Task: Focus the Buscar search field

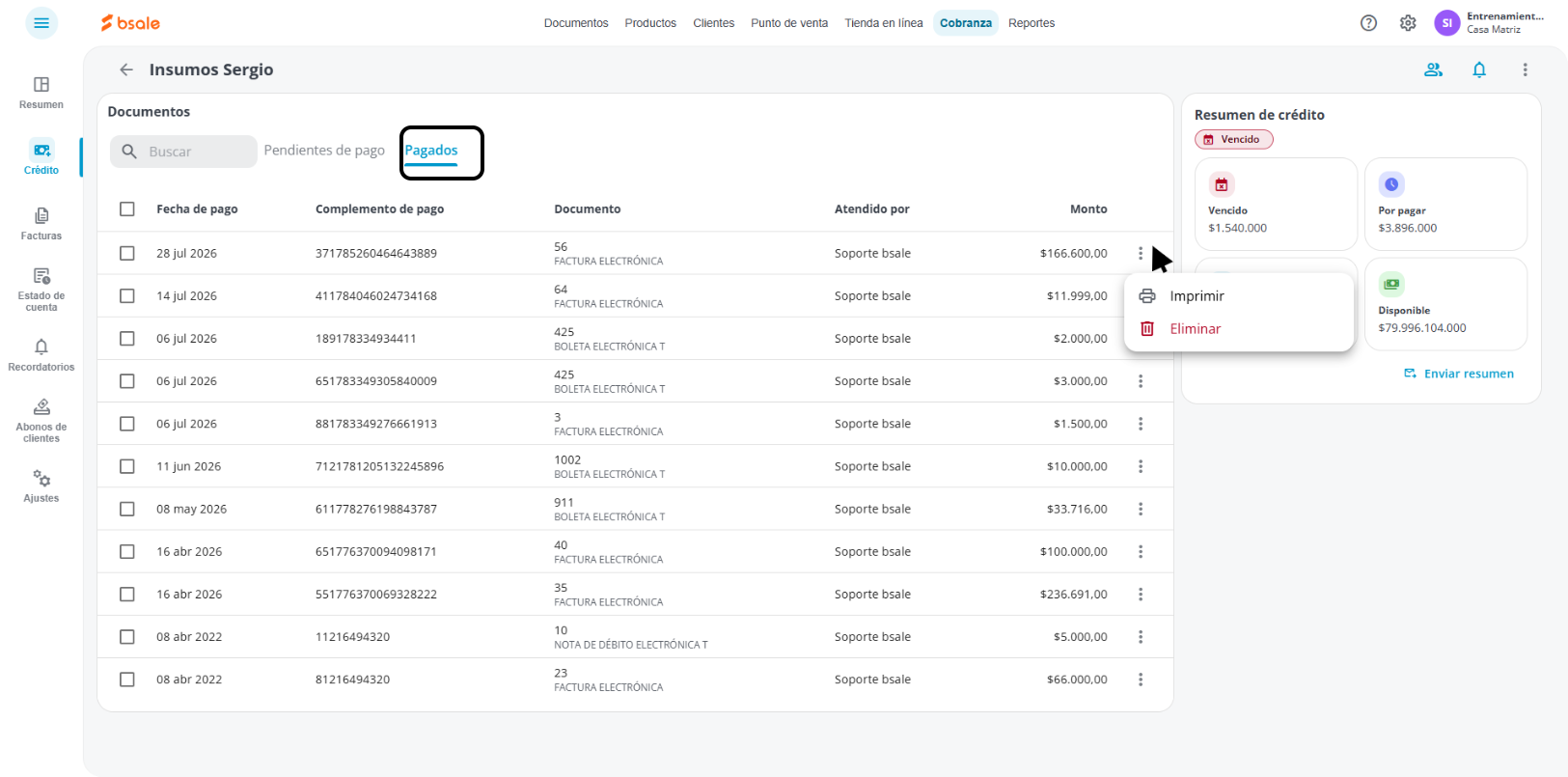Action: pyautogui.click(x=183, y=152)
